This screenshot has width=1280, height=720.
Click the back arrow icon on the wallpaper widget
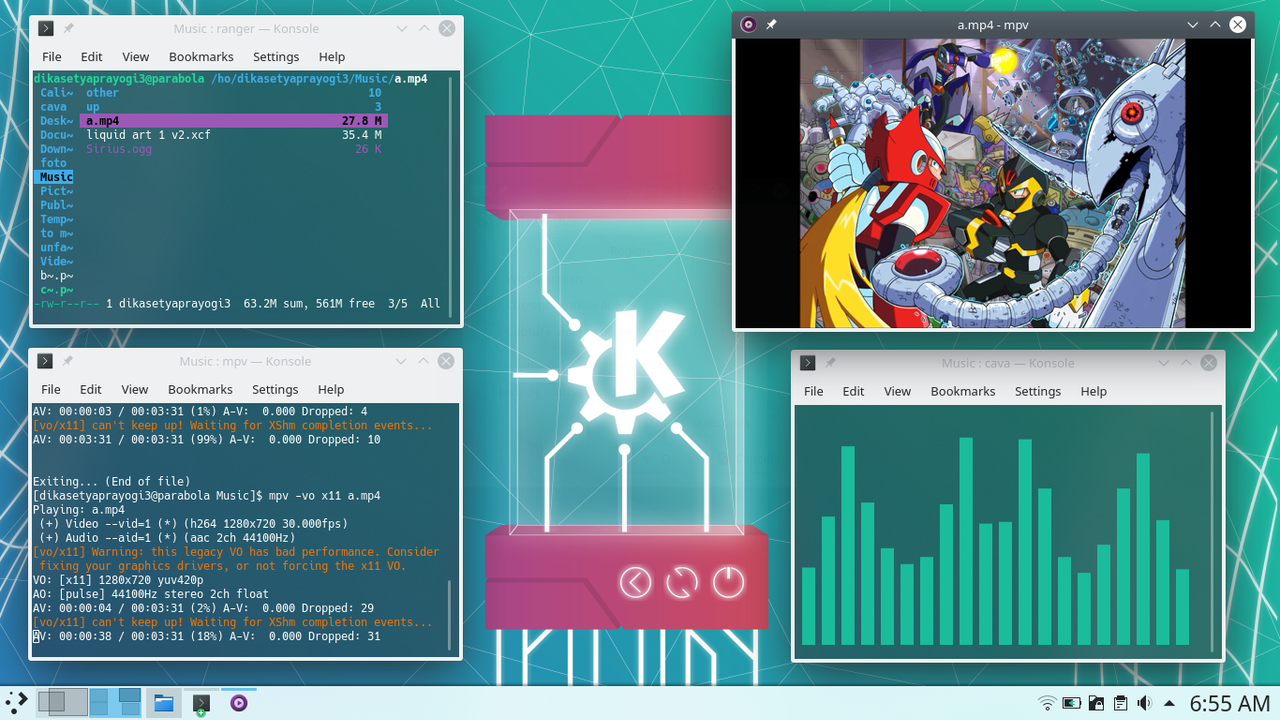[636, 581]
